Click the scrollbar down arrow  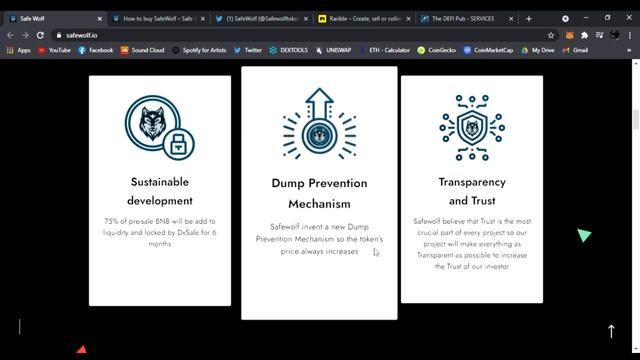coord(636,350)
